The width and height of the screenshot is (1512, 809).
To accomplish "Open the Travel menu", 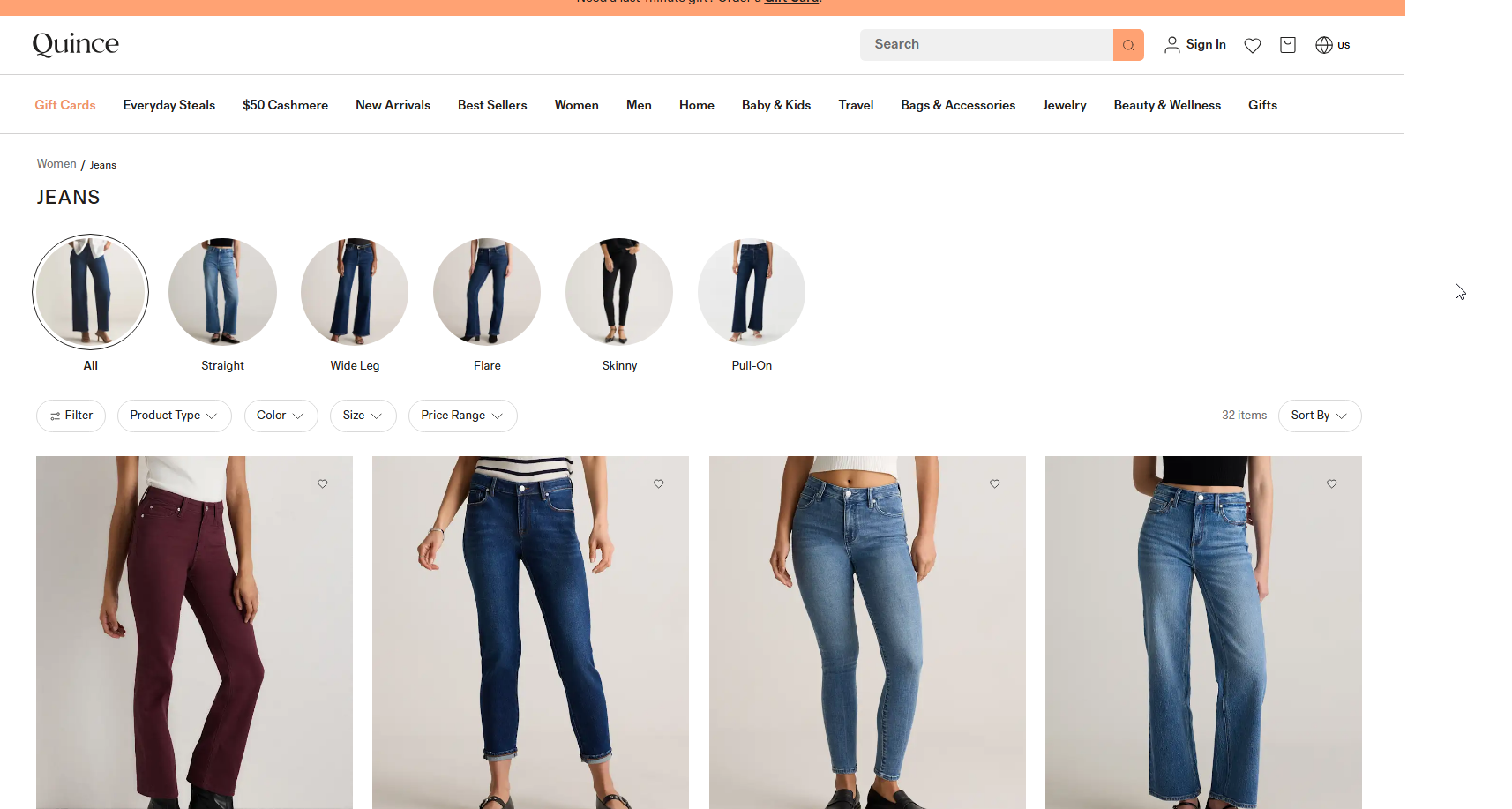I will tap(857, 105).
